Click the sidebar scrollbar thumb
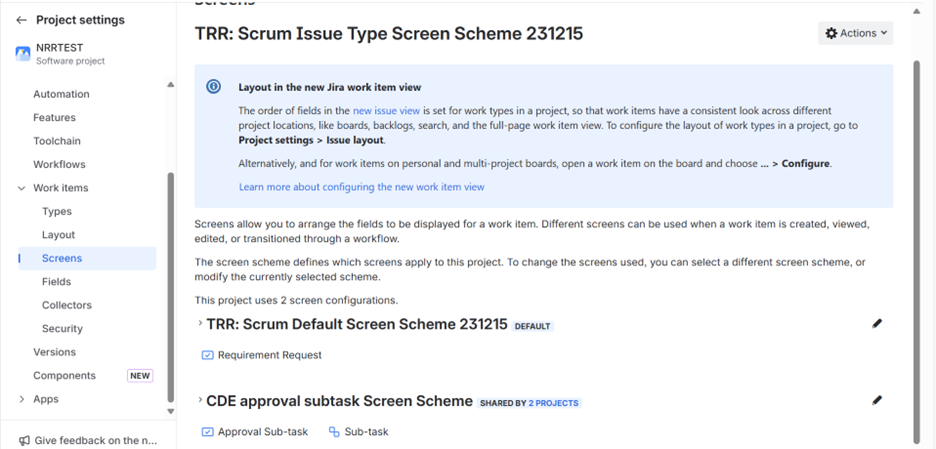The image size is (936, 449). [171, 287]
